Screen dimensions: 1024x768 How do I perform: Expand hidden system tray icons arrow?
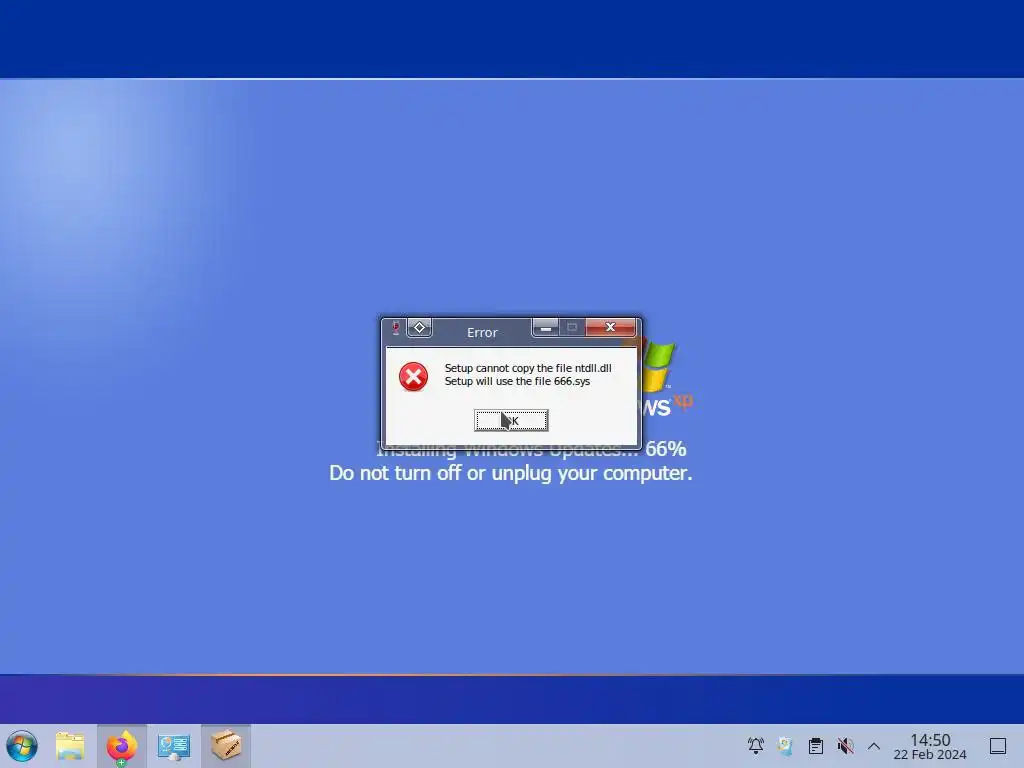[874, 746]
